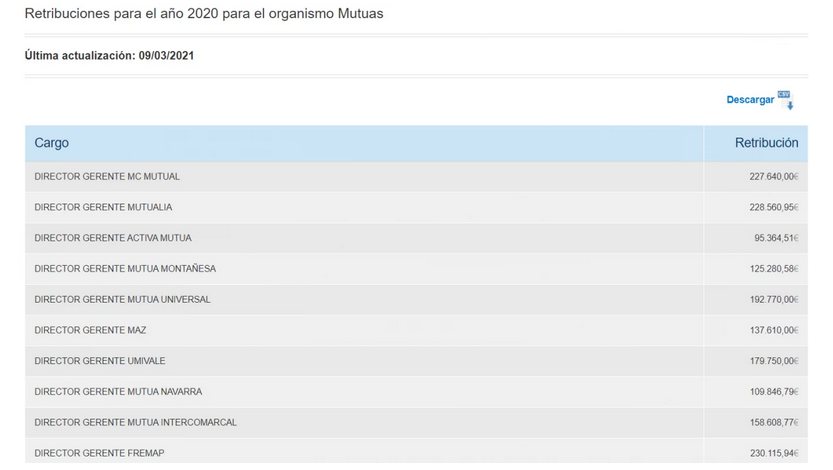Viewport: 833px width, 470px height.
Task: Select the DIRECTOR GERENTE MUTUA NAVARRA row
Action: [416, 392]
